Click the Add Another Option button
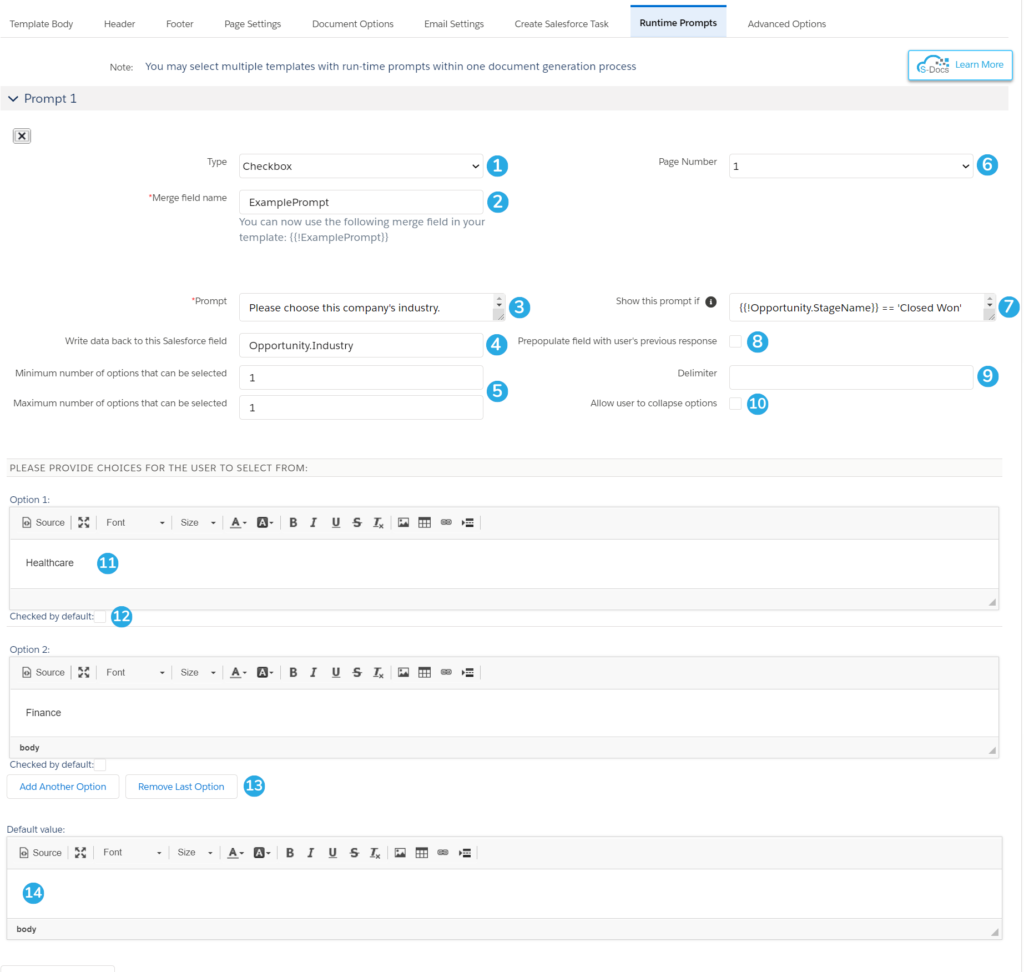The image size is (1024, 972). 62,786
